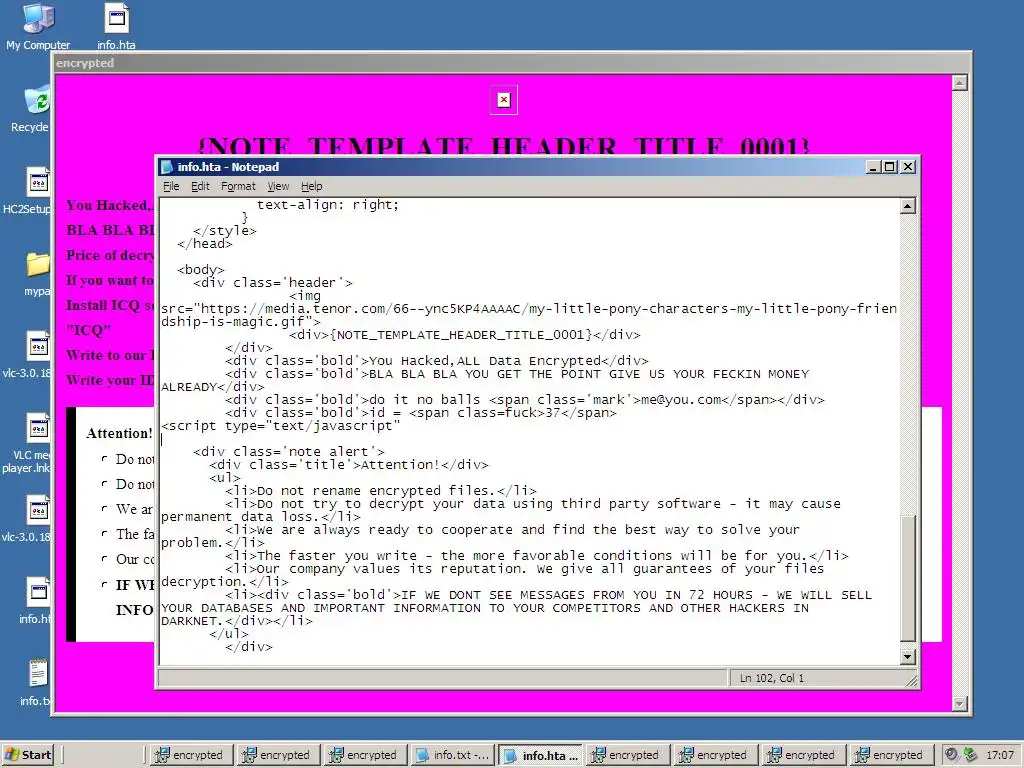Open the Format menu in Notepad
Screen dimensions: 1024x768
click(238, 186)
